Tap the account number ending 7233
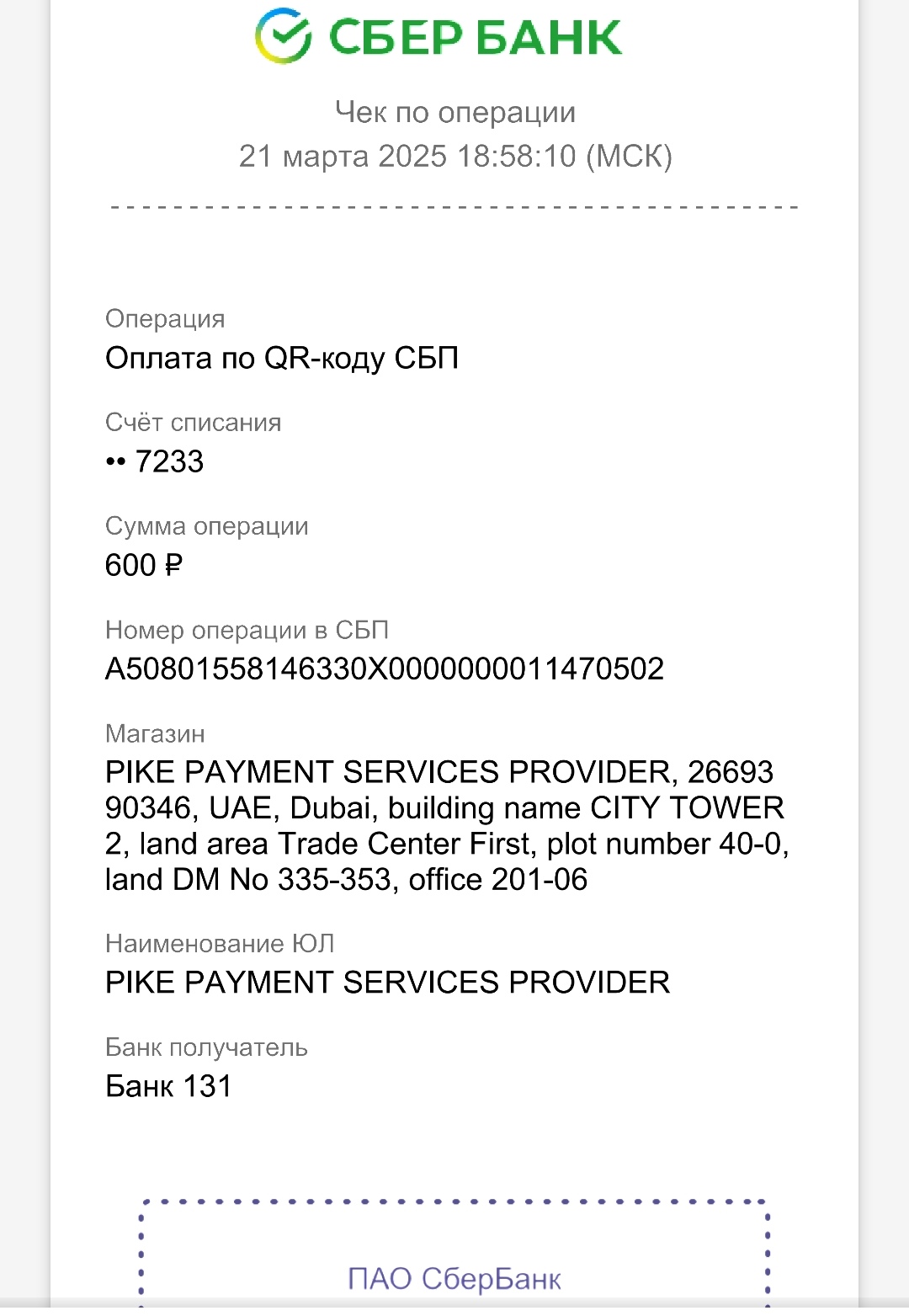The width and height of the screenshot is (909, 1316). 155,461
